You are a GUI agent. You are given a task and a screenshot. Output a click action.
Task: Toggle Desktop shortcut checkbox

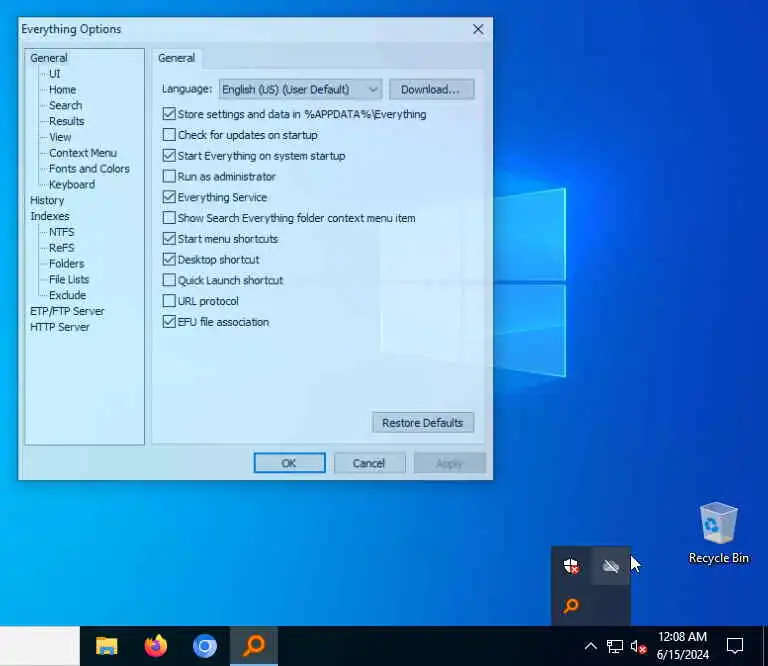click(x=169, y=260)
